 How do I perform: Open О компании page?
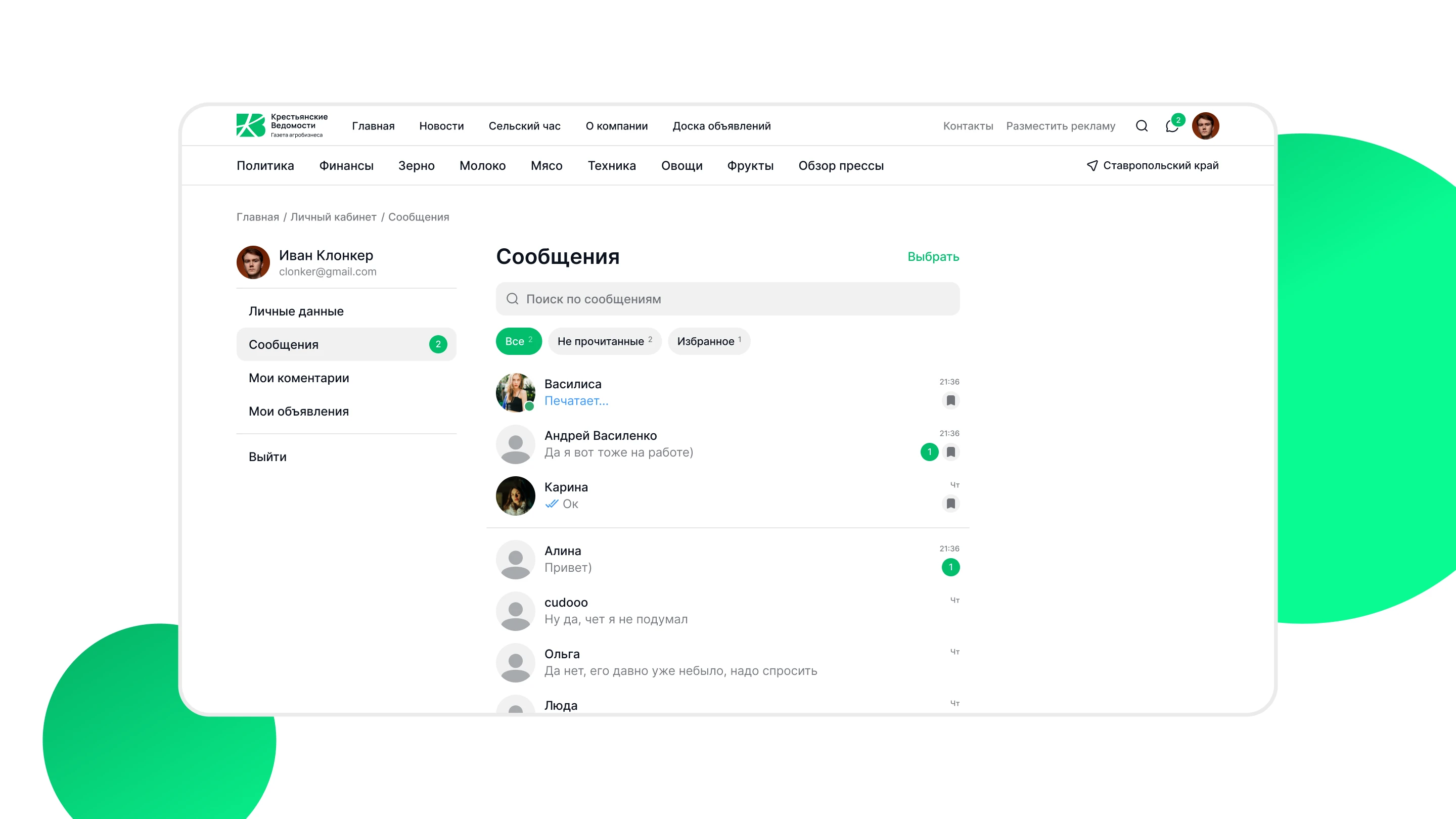pos(617,126)
